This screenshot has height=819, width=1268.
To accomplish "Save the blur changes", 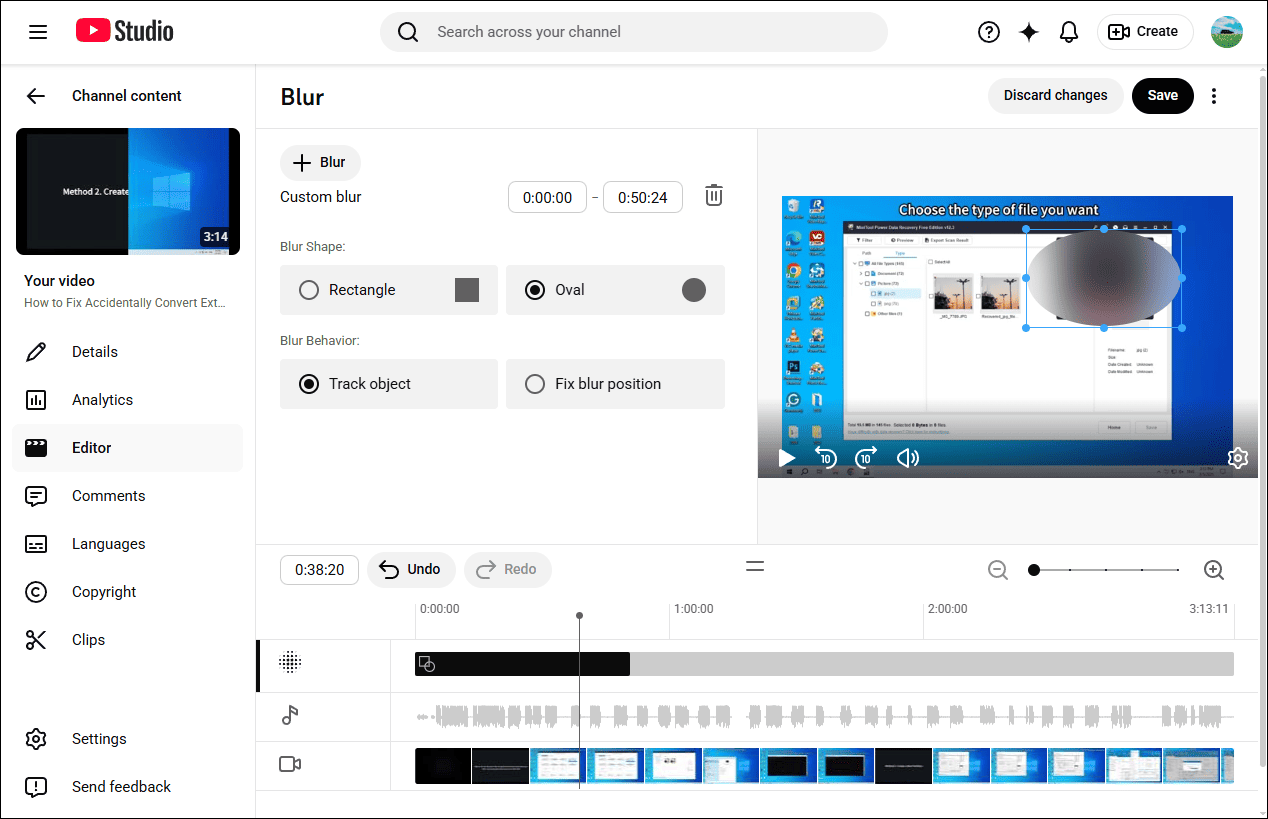I will 1162,95.
